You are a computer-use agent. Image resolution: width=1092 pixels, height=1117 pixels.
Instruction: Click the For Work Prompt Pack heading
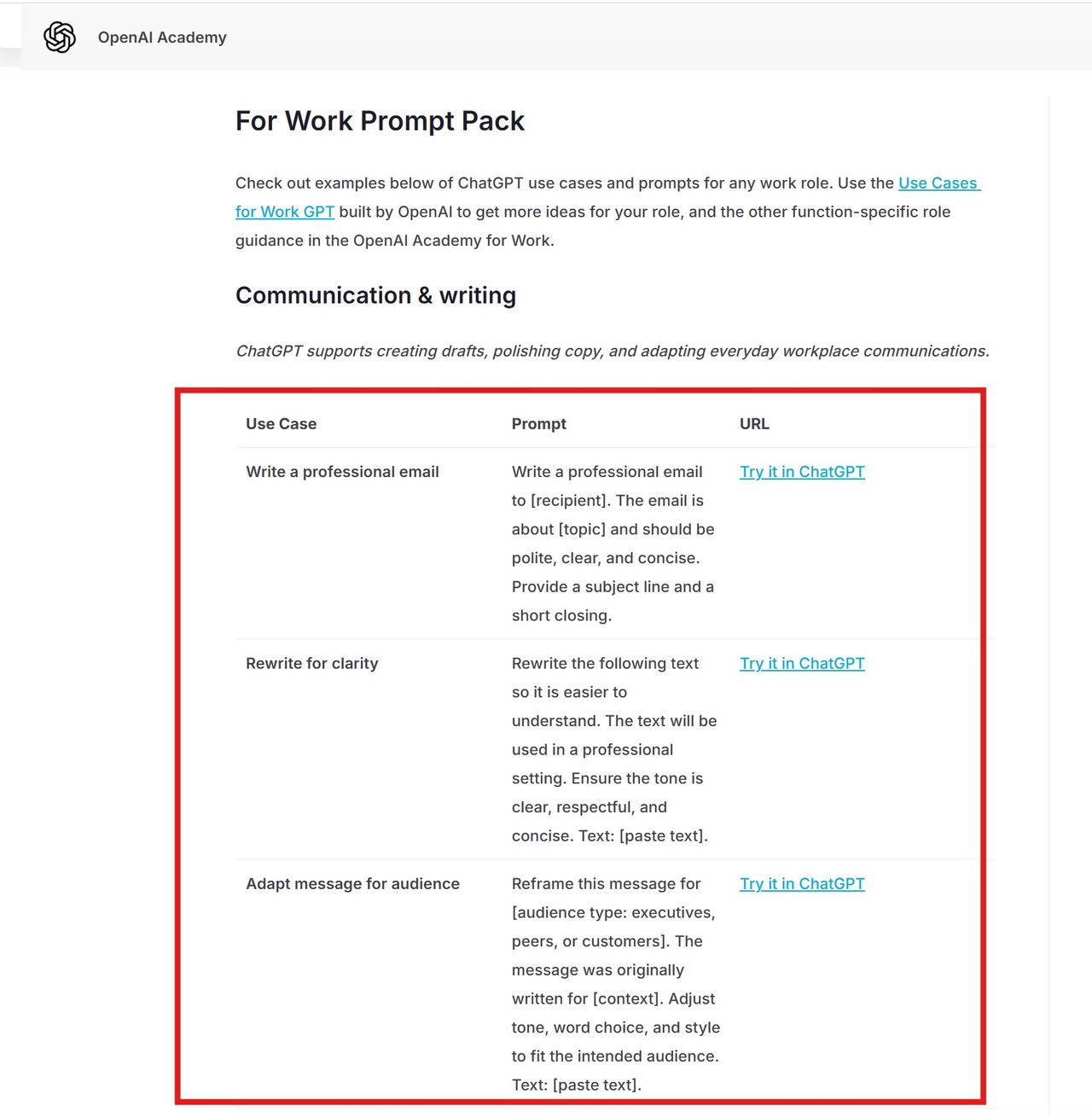380,121
